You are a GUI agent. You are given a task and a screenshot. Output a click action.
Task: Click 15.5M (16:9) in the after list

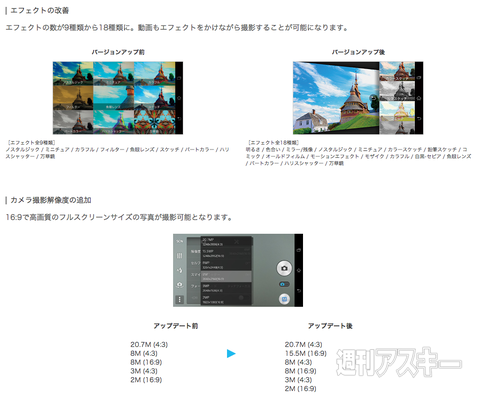(x=306, y=353)
